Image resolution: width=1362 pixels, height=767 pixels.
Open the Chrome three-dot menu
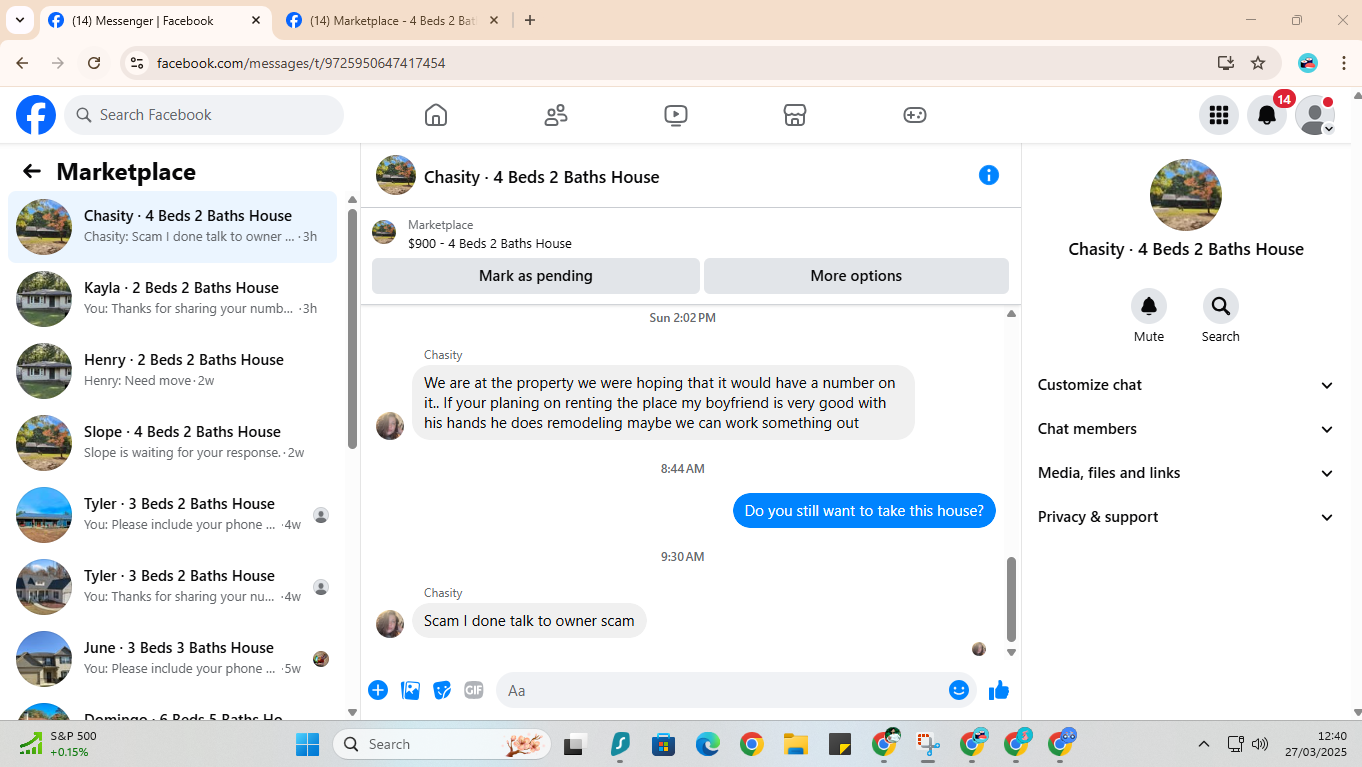(1344, 63)
